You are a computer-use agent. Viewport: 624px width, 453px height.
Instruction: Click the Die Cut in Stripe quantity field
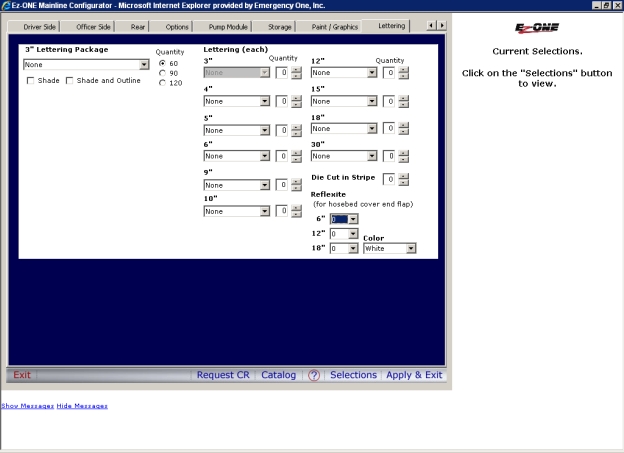pos(389,179)
